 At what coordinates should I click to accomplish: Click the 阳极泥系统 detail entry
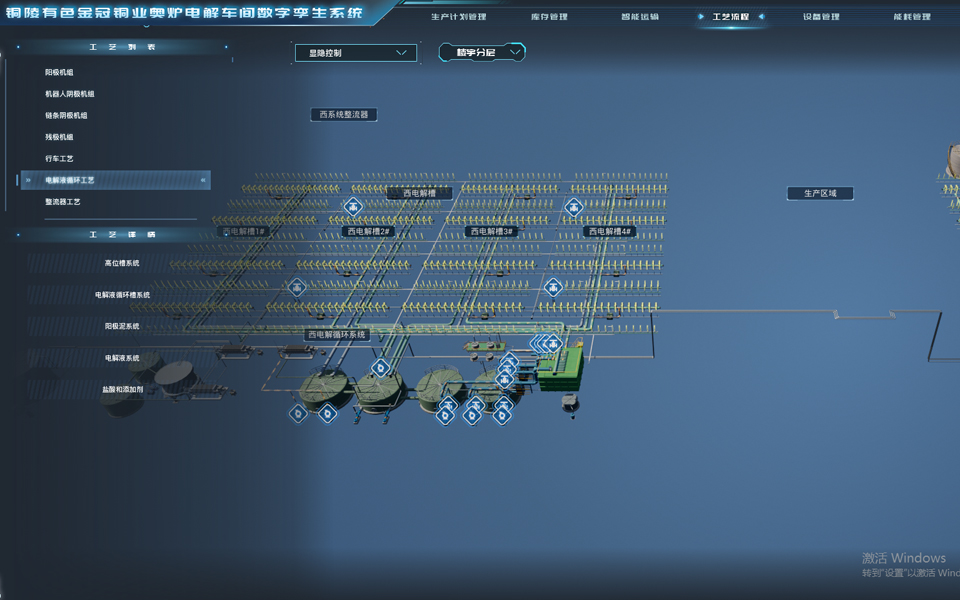(x=122, y=326)
